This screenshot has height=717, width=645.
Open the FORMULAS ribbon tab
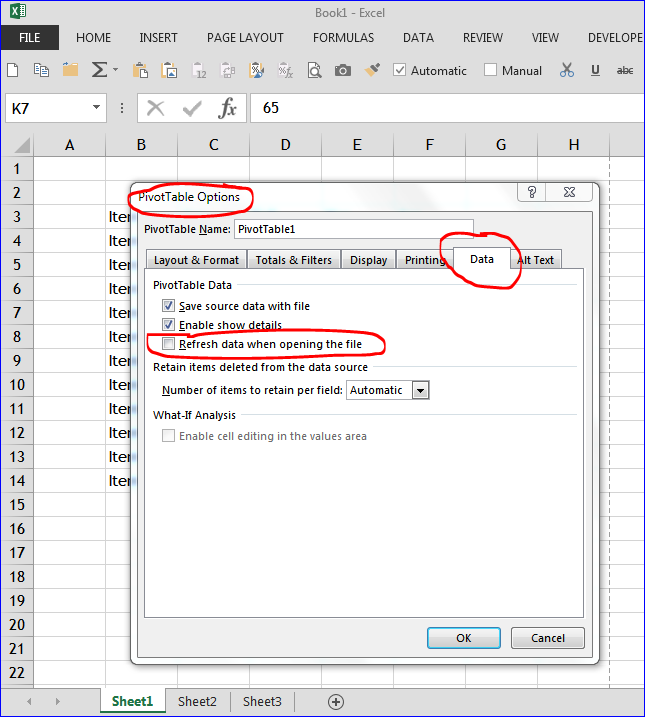(343, 37)
